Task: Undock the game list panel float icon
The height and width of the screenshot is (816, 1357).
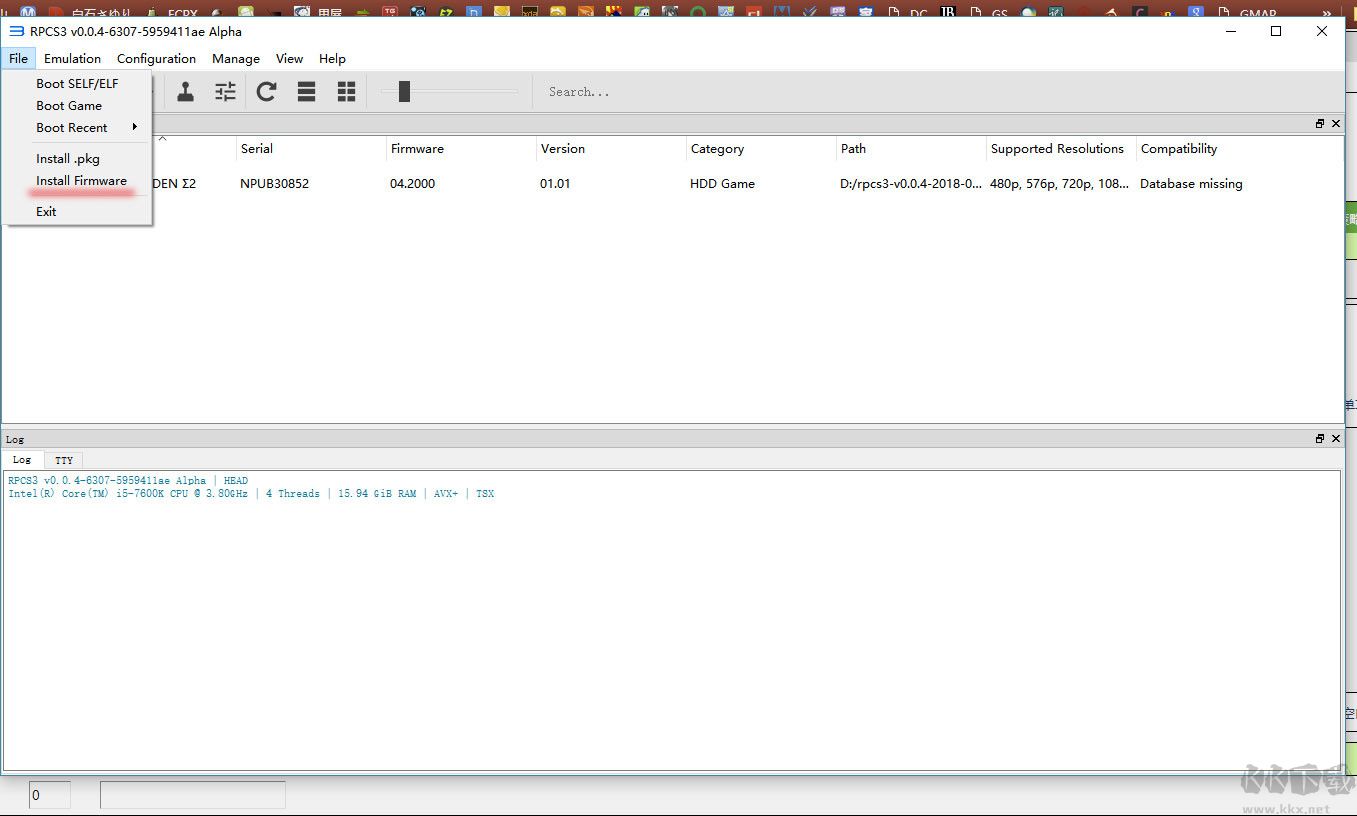Action: click(1320, 124)
